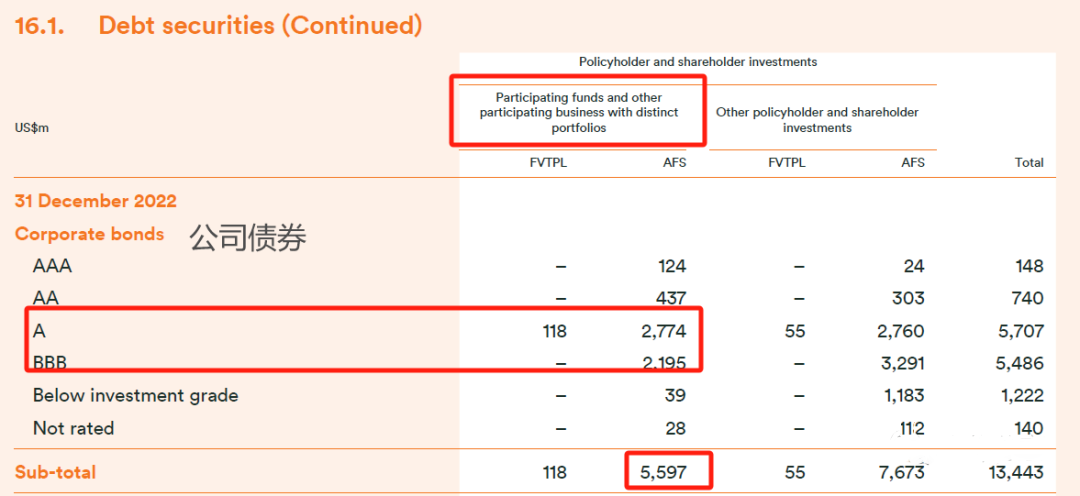Screen dimensions: 1080x496
Task: Click the "Sub-total" row label
Action: (x=56, y=472)
